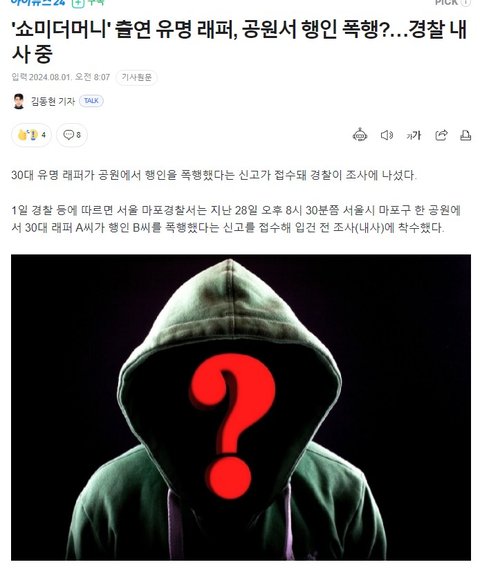This screenshot has width=480, height=569.
Task: Print the article using printer icon
Action: (465, 135)
